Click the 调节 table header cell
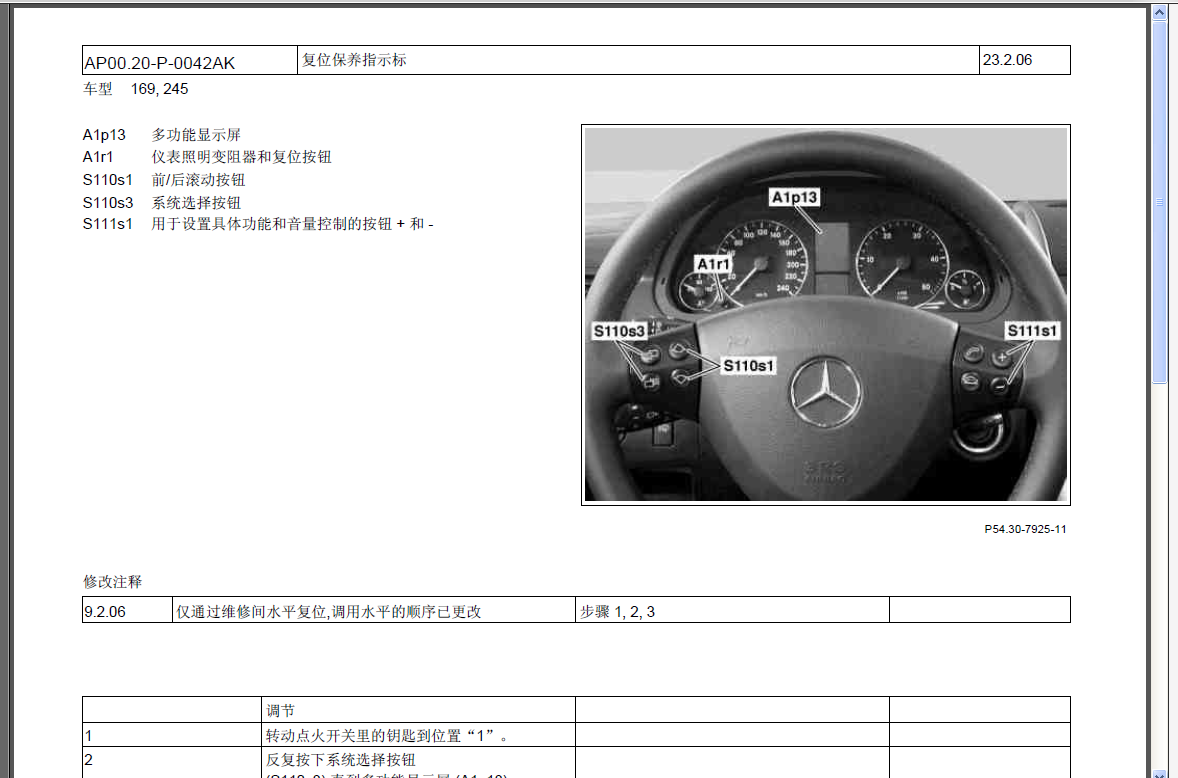The image size is (1178, 778). click(x=418, y=710)
